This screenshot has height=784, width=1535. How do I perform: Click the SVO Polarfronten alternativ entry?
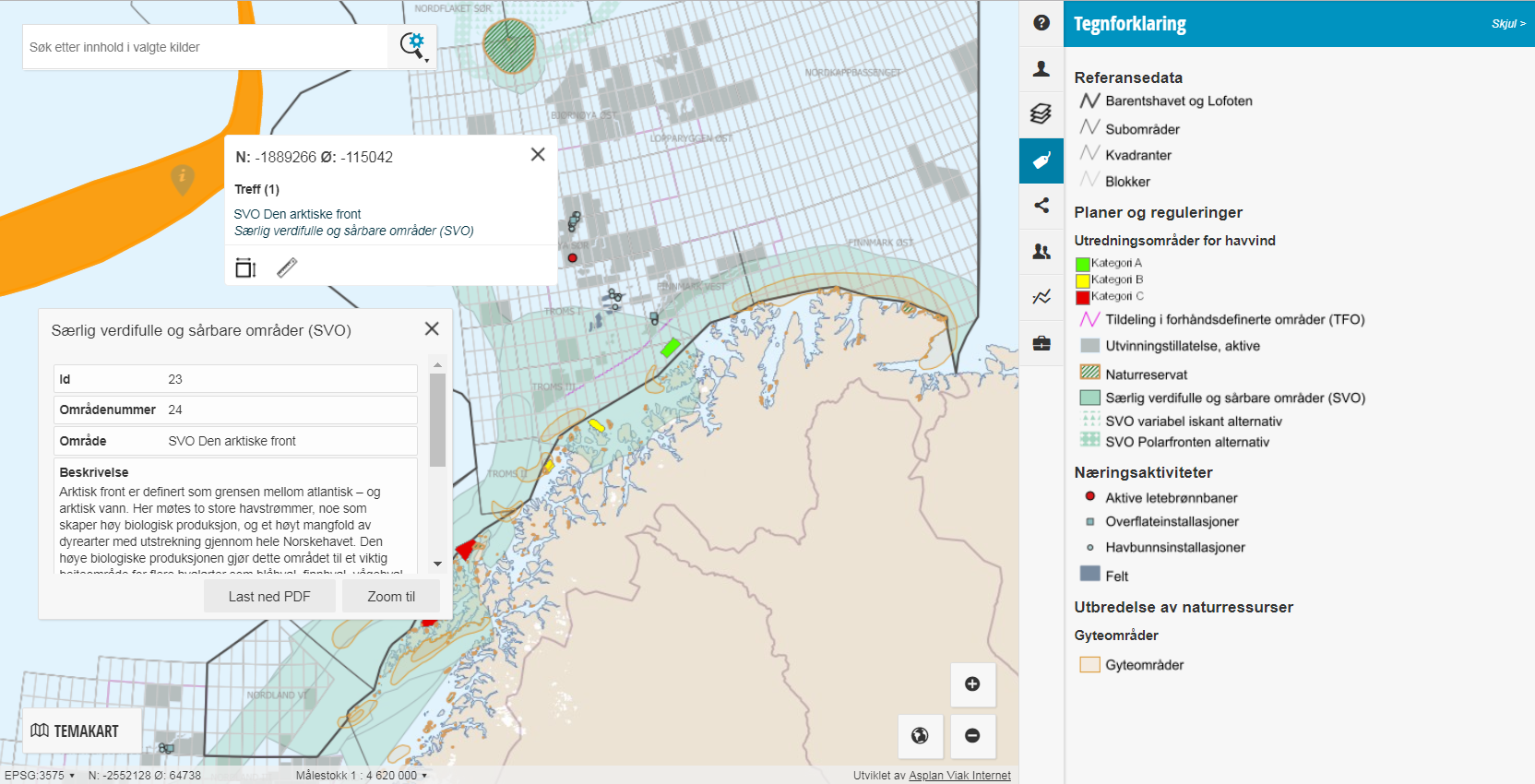click(1187, 442)
